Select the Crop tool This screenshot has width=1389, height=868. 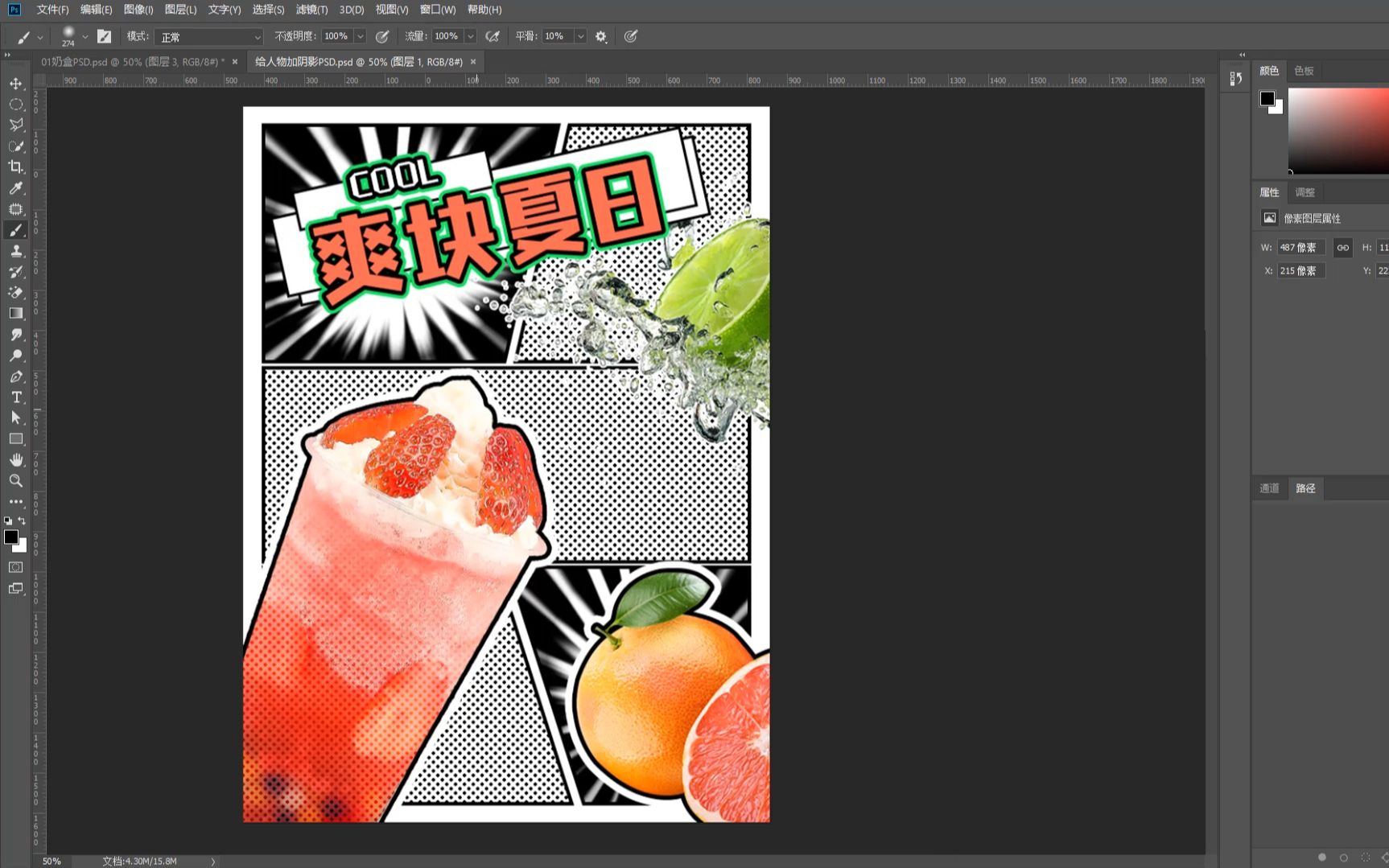(x=16, y=167)
